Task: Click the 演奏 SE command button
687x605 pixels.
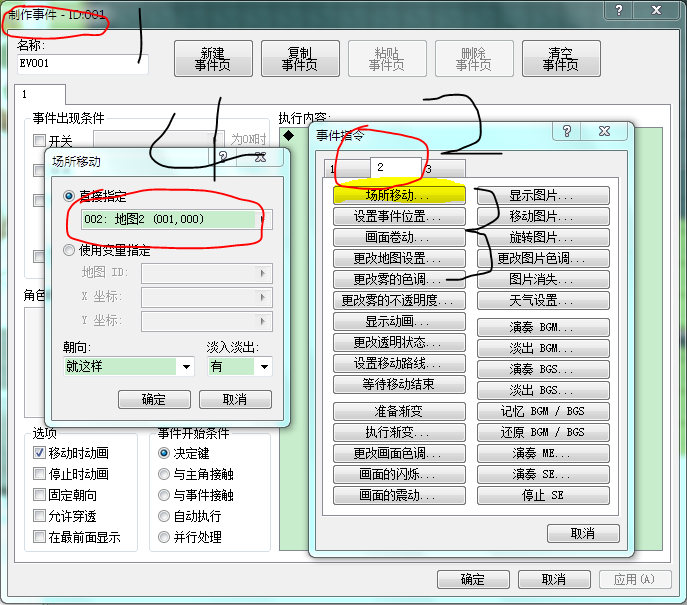Action: point(543,474)
